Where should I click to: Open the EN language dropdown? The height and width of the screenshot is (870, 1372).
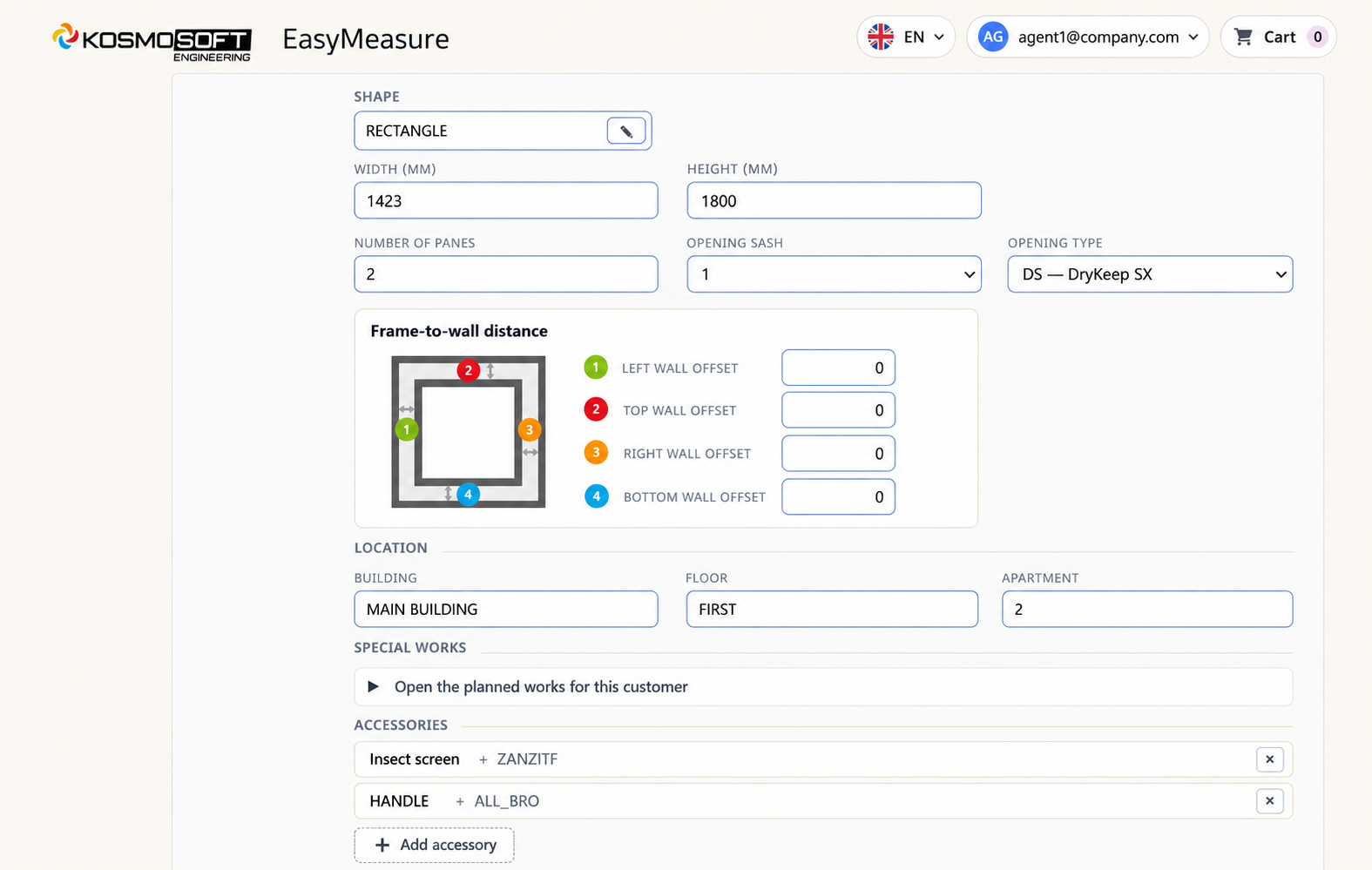907,37
